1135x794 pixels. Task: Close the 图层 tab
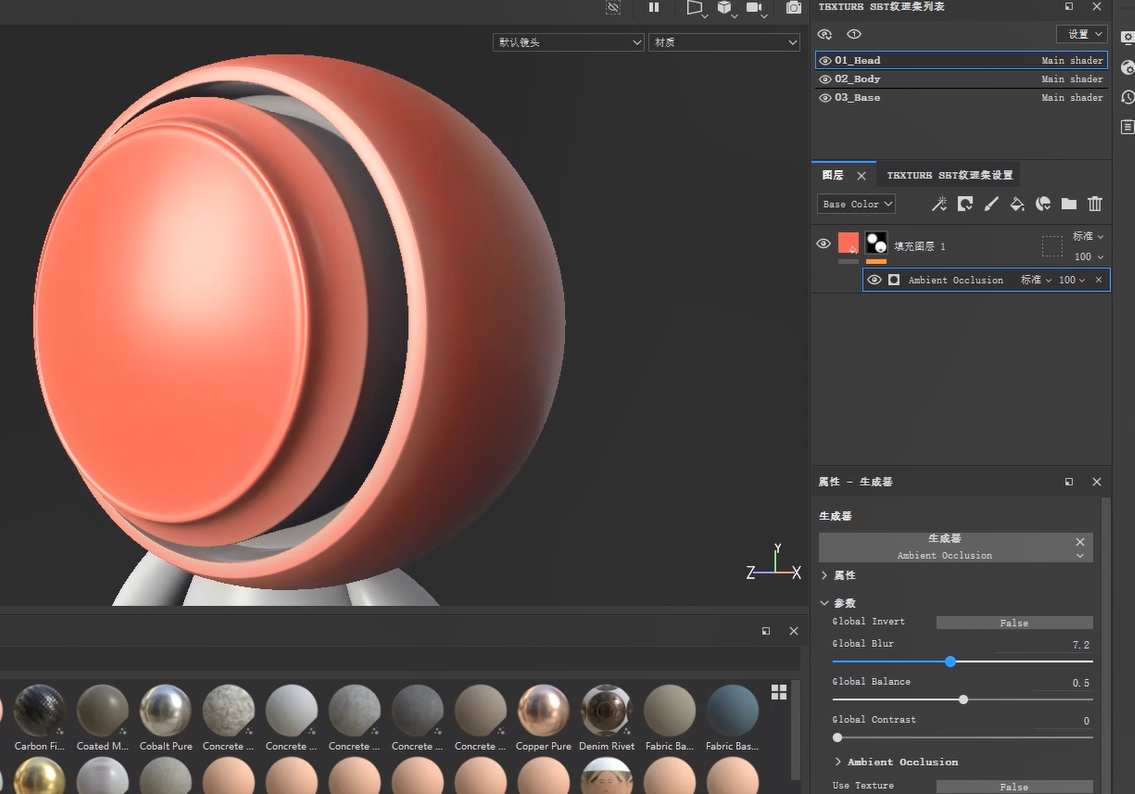coord(861,176)
